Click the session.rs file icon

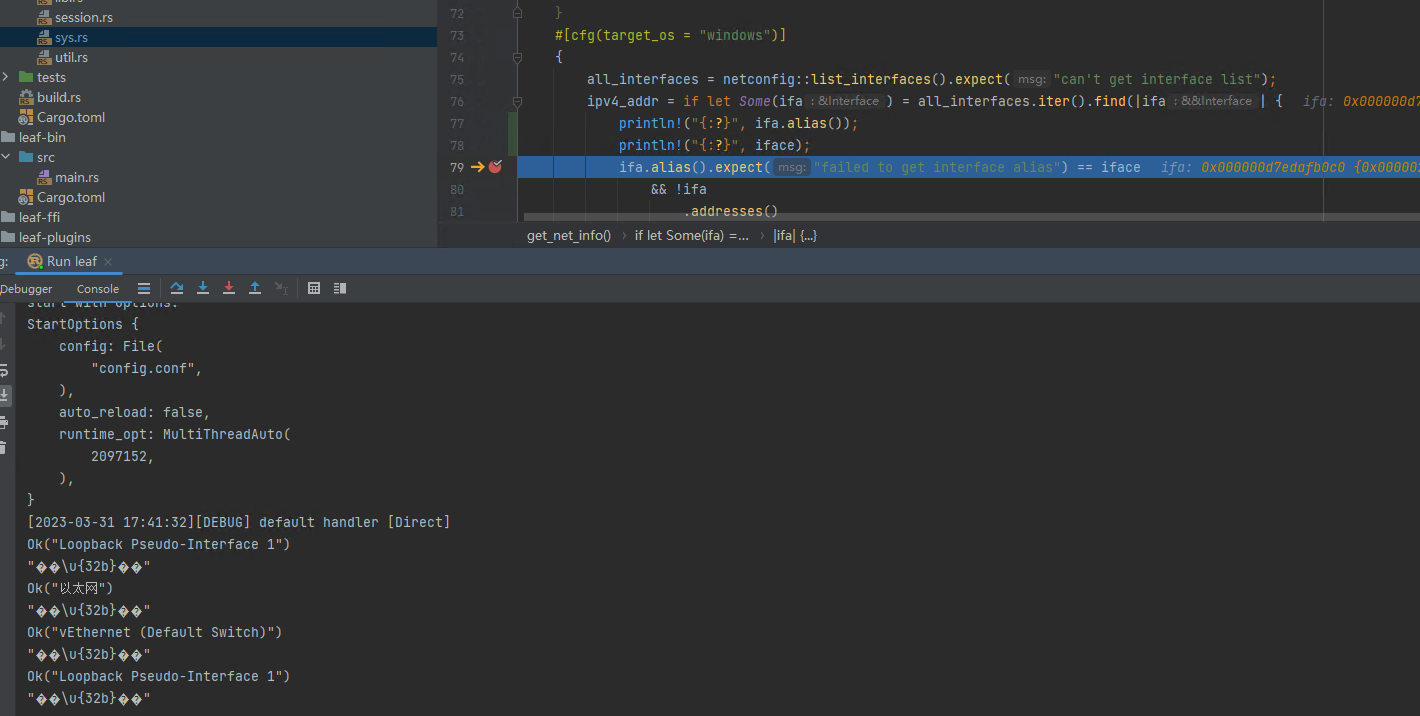pyautogui.click(x=44, y=17)
